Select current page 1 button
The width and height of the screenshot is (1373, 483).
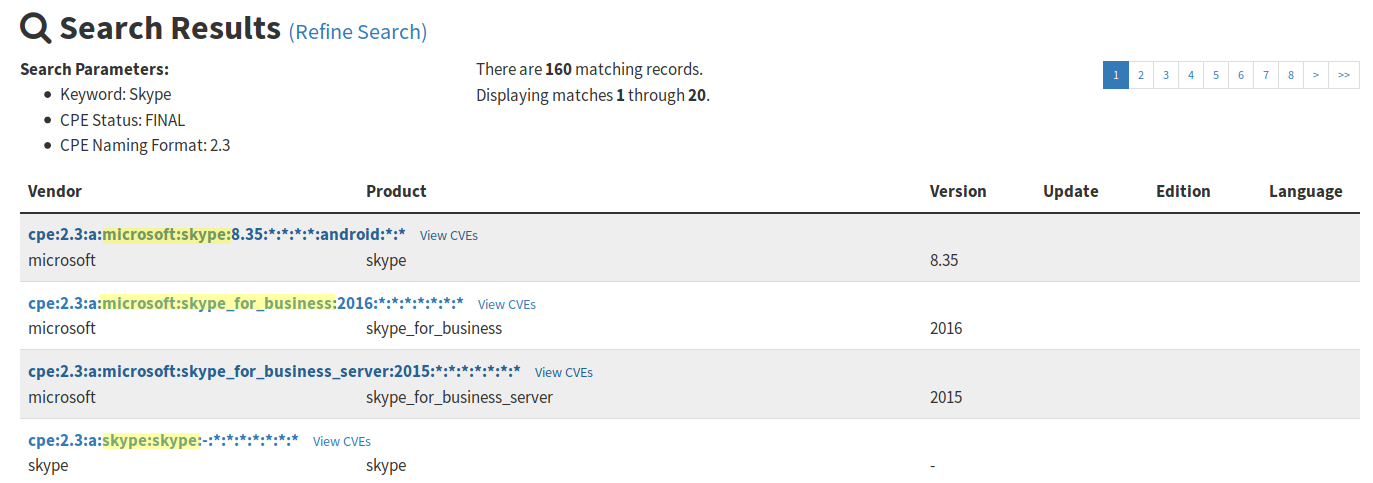(1116, 75)
